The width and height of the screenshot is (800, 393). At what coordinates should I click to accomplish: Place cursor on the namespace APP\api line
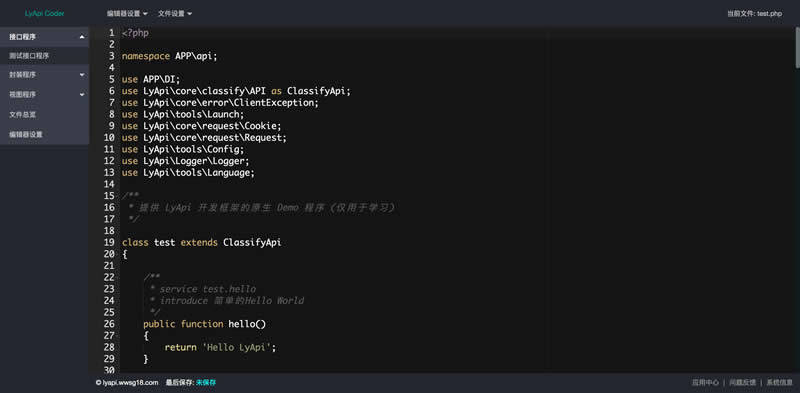169,56
